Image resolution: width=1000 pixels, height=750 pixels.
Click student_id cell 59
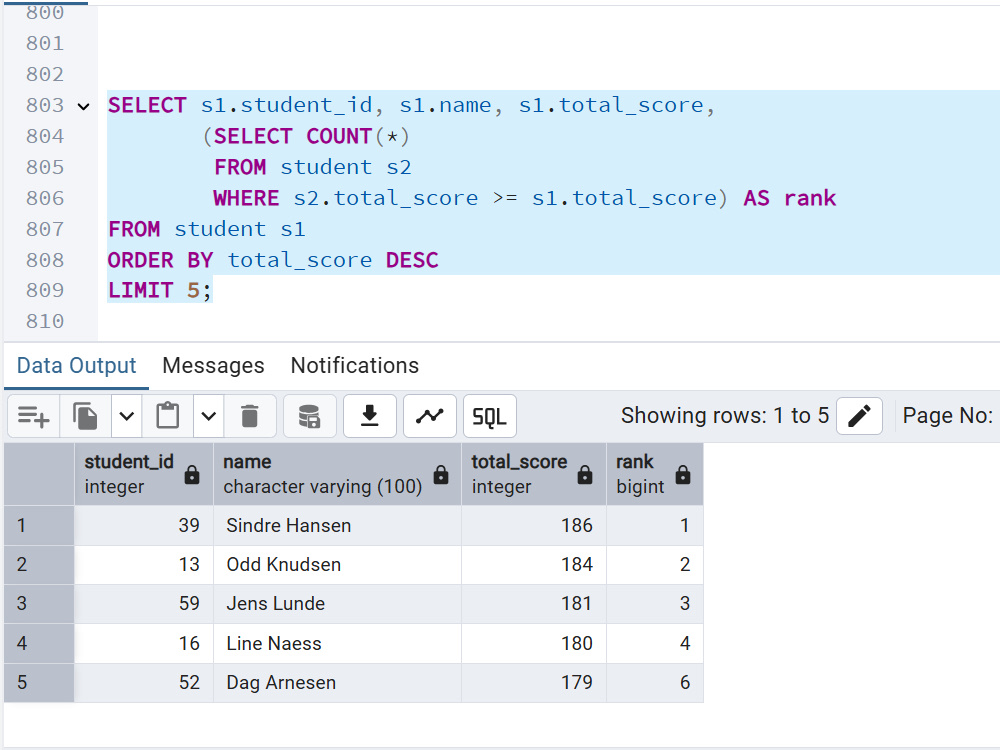143,603
